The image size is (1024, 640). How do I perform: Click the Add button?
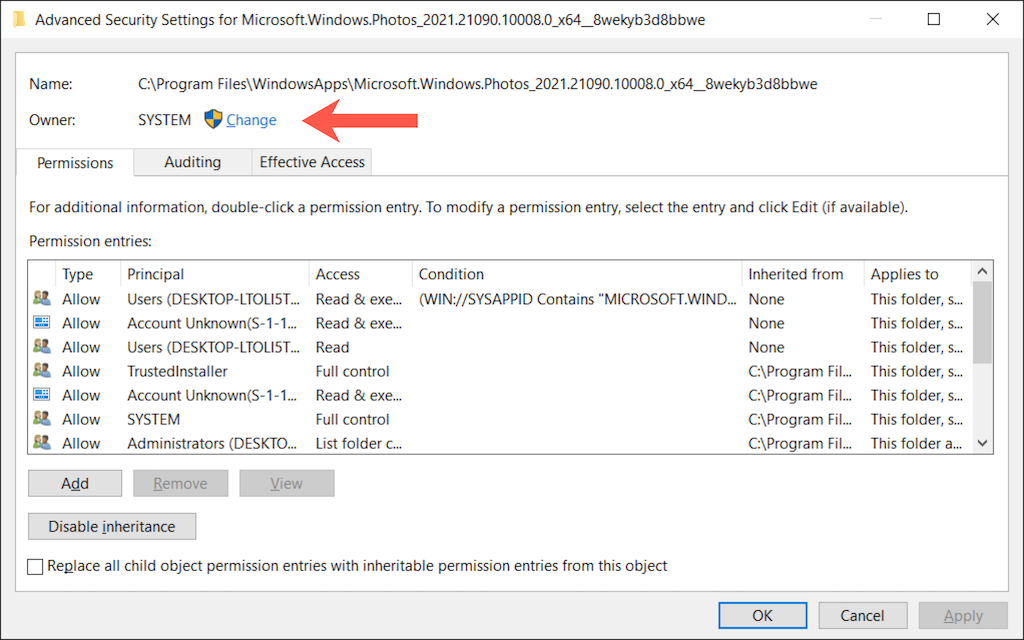(x=75, y=484)
